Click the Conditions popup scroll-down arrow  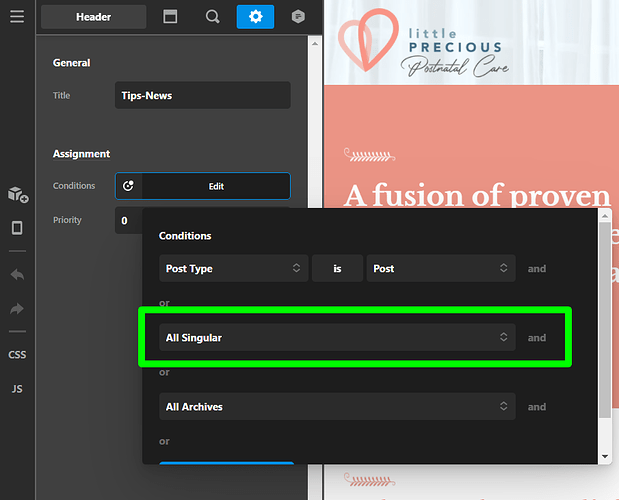point(605,457)
